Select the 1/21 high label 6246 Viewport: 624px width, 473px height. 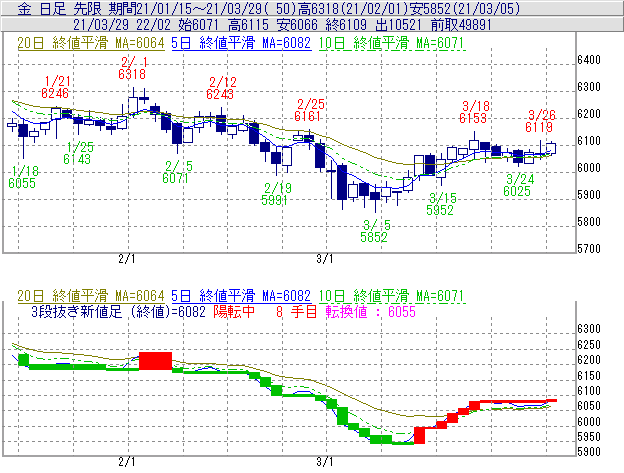click(55, 93)
